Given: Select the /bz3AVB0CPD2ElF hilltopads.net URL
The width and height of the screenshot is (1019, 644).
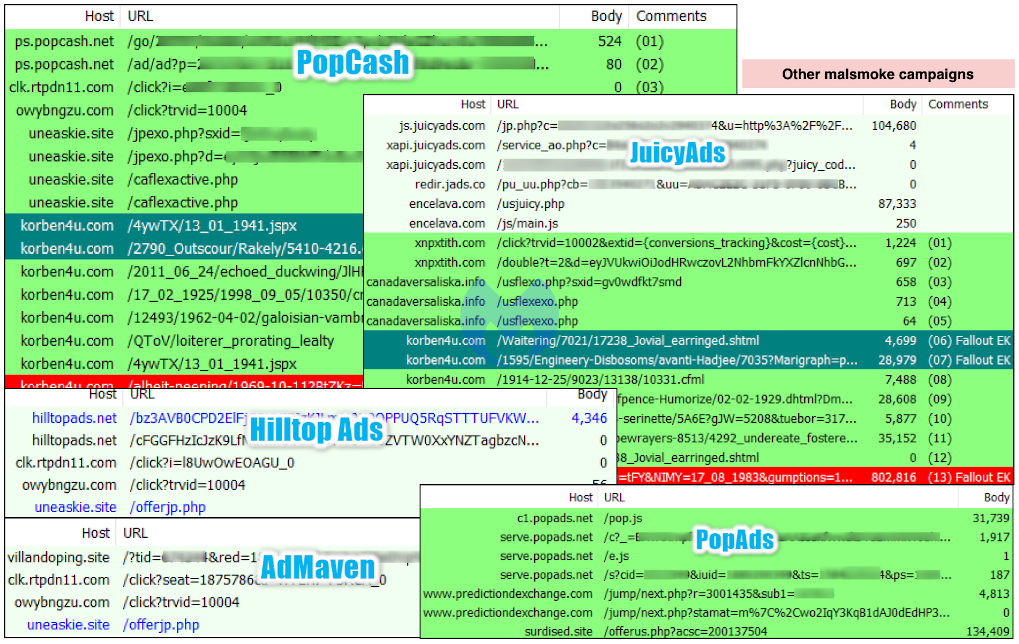Looking at the screenshot, I should coord(334,419).
